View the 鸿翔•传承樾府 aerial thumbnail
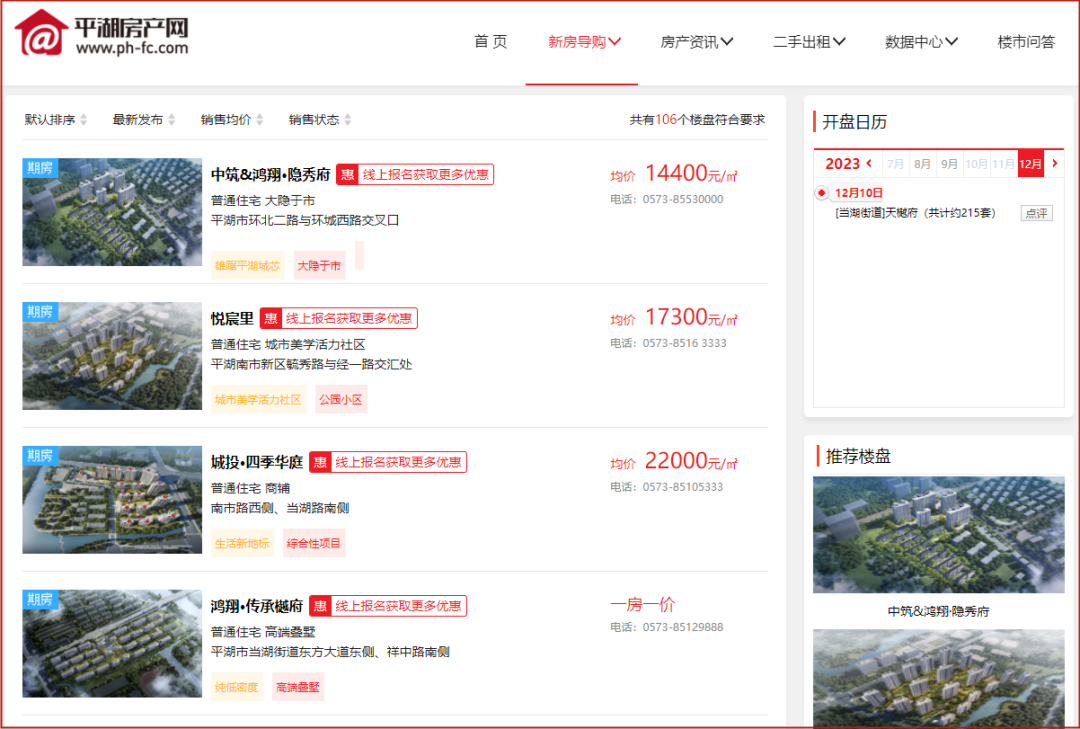 pyautogui.click(x=112, y=644)
